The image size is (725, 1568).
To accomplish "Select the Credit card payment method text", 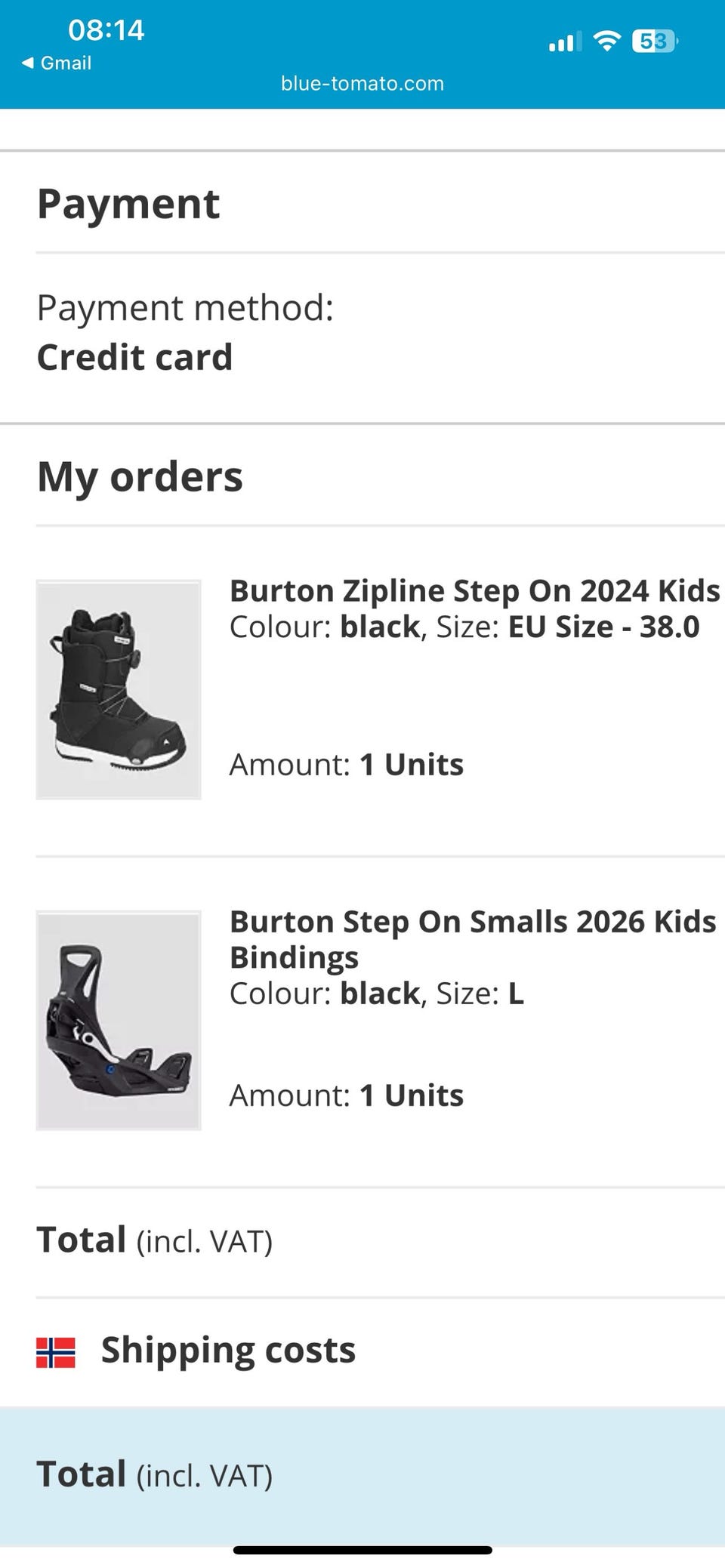I will click(134, 357).
